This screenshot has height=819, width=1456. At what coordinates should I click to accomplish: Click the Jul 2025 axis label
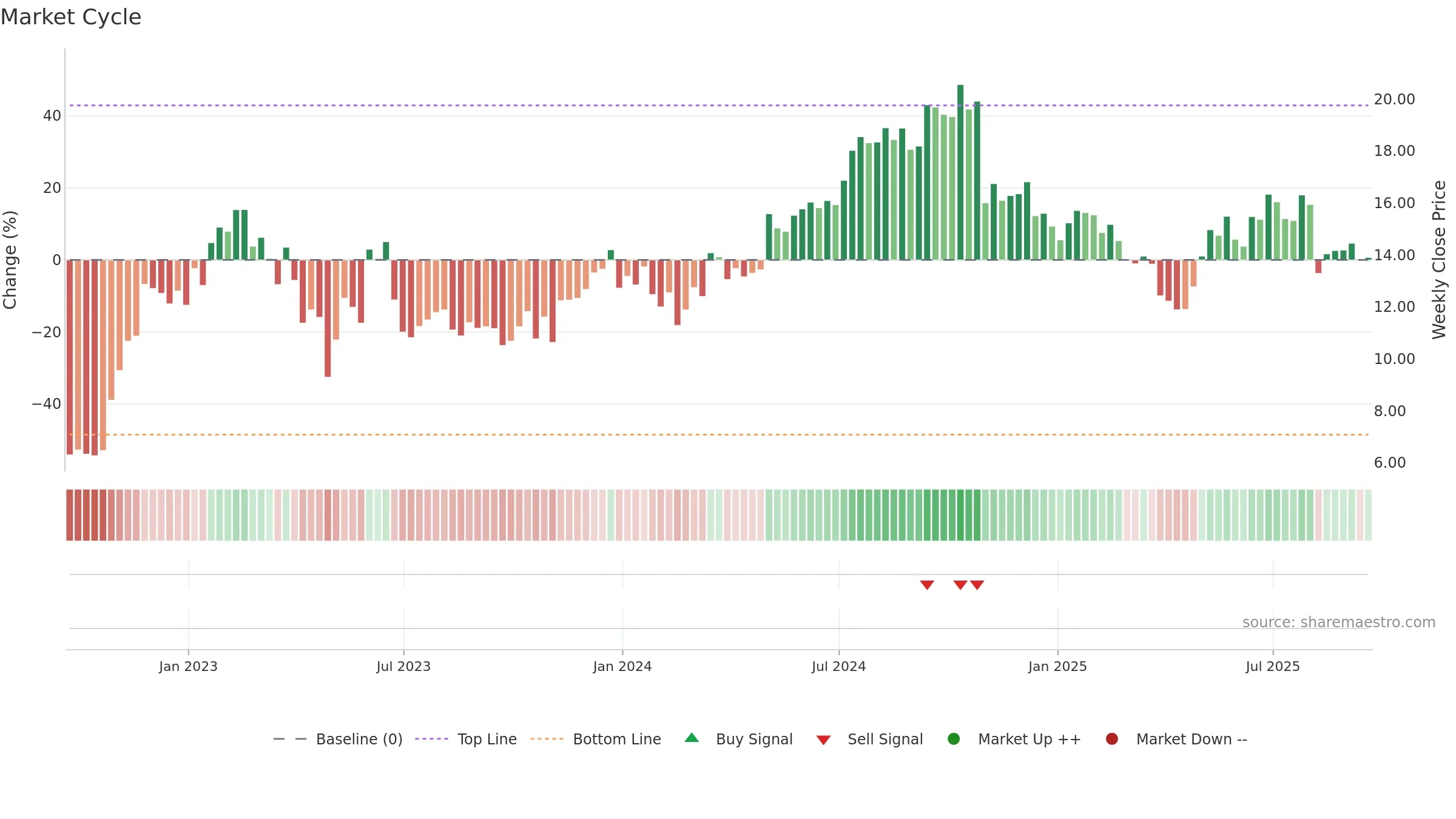pos(1273,667)
